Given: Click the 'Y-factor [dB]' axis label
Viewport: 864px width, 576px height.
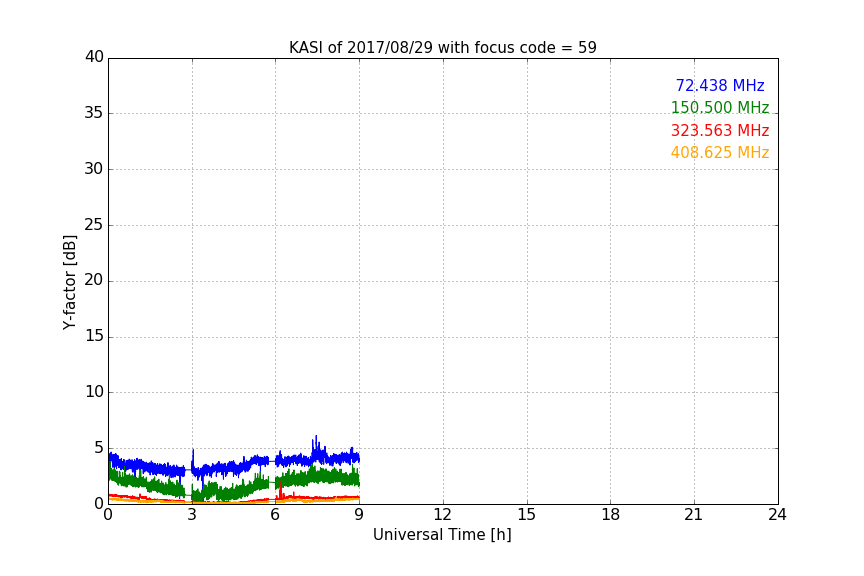Looking at the screenshot, I should [69, 282].
